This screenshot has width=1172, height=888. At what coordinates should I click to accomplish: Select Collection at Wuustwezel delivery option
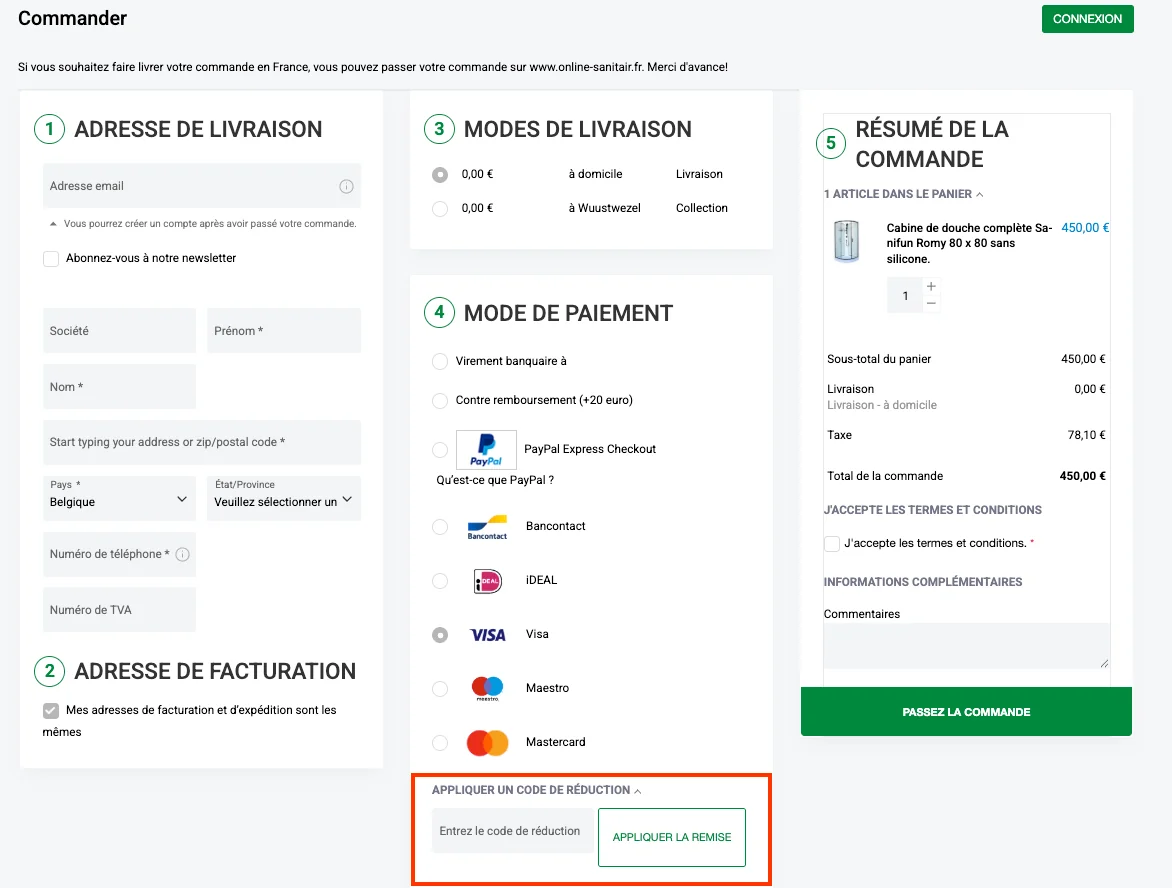point(440,209)
